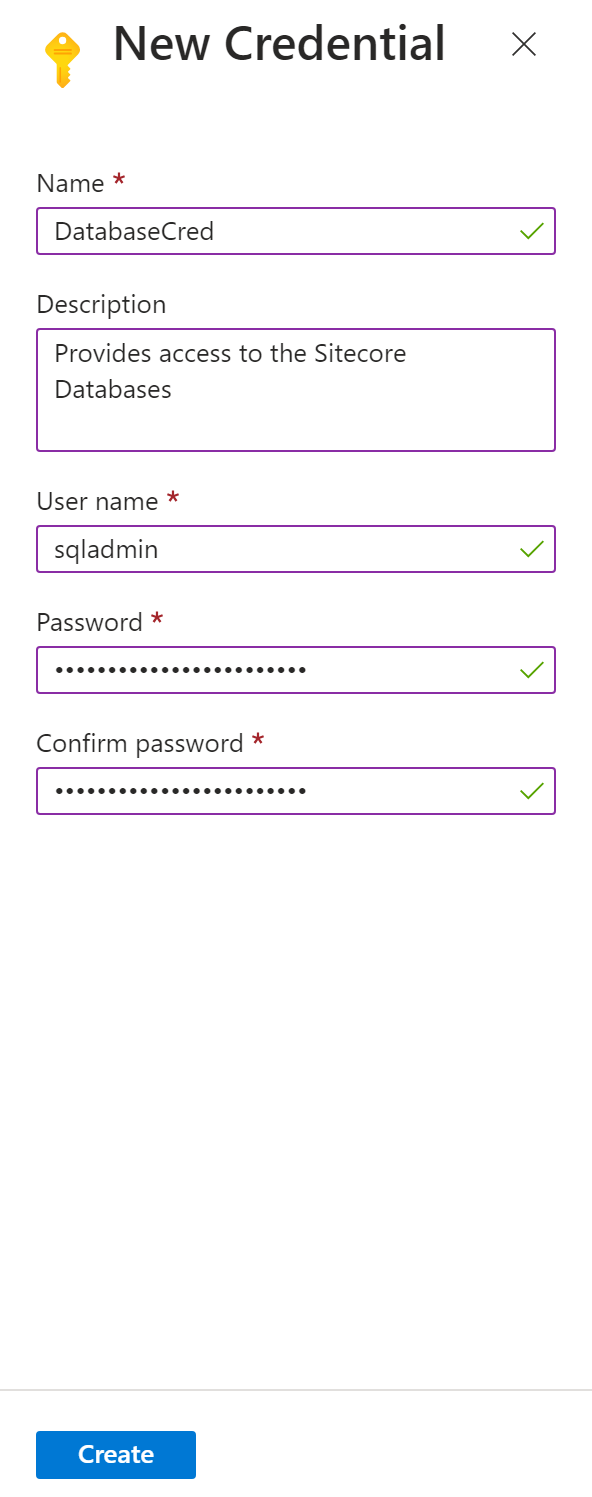Click the Create button
The image size is (592, 1497).
pyautogui.click(x=116, y=1454)
